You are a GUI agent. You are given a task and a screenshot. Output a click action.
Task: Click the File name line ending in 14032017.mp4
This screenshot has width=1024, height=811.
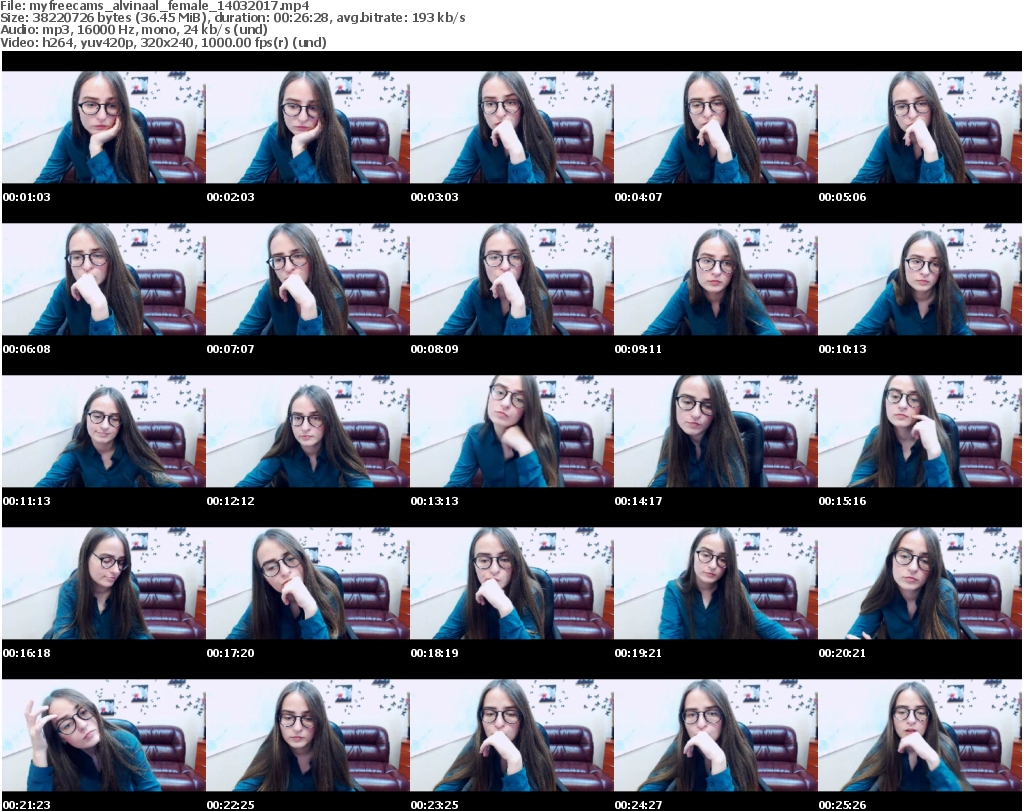pos(155,6)
